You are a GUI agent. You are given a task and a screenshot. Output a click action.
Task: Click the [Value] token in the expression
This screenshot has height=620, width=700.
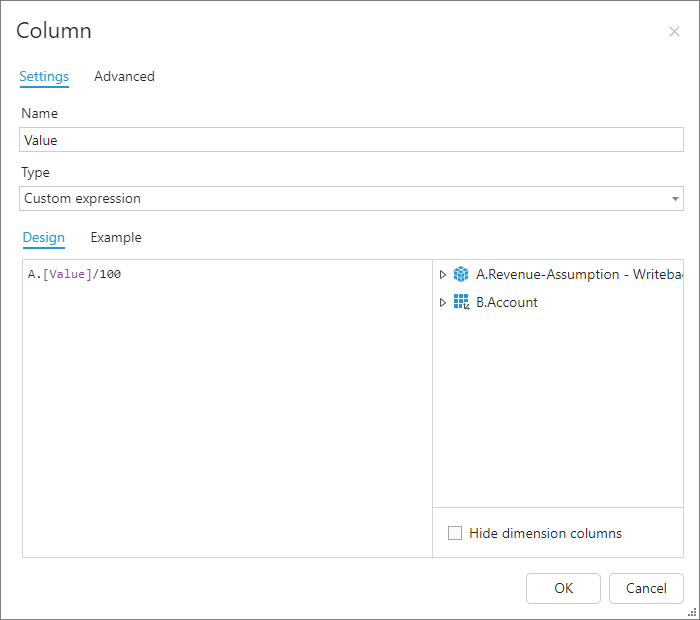pos(69,274)
